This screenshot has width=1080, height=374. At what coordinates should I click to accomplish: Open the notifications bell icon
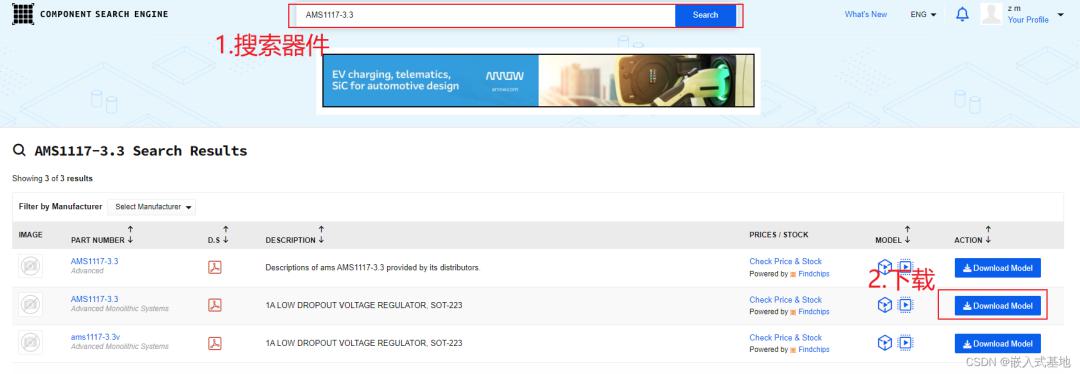pyautogui.click(x=962, y=14)
